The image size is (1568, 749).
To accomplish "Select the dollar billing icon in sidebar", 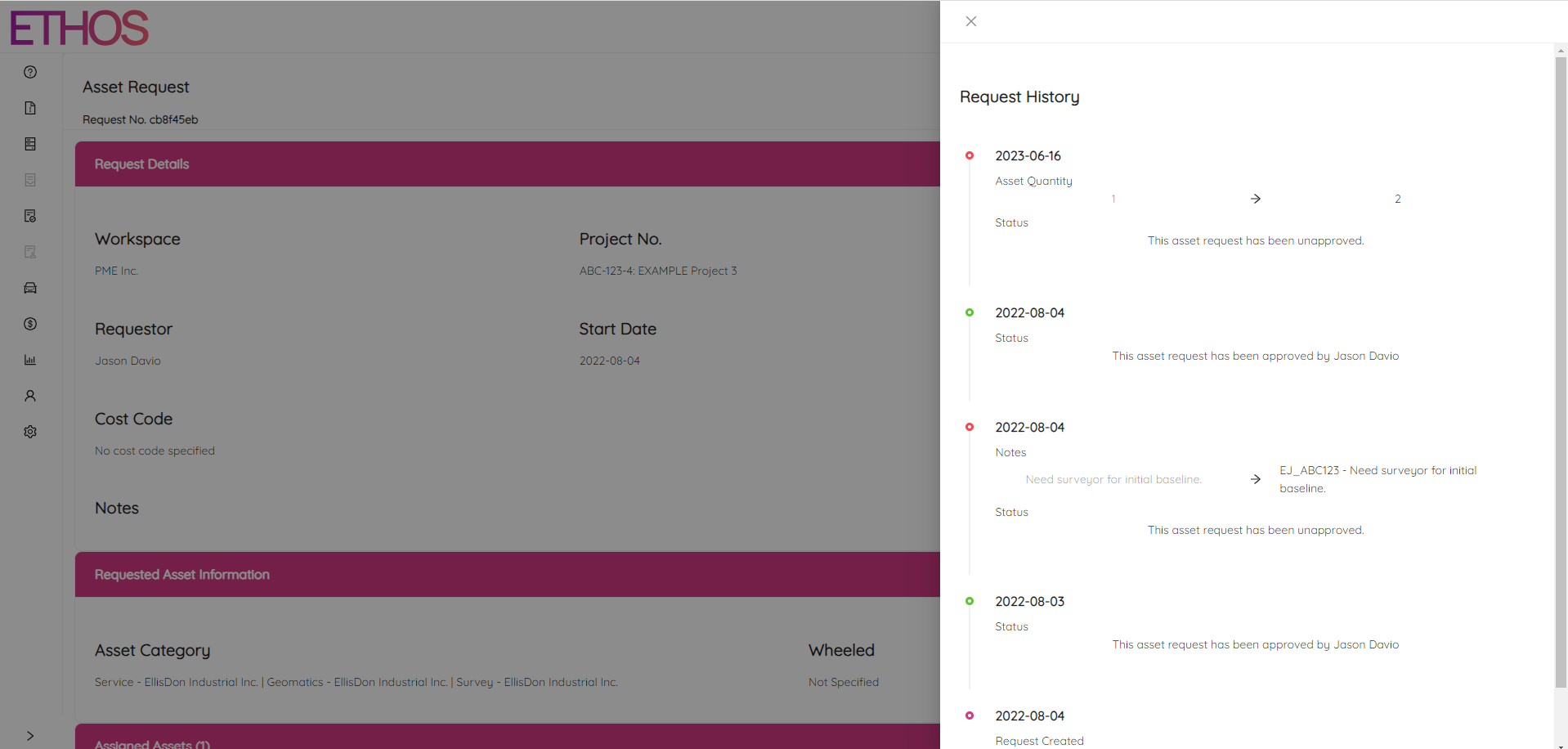I will (x=30, y=324).
